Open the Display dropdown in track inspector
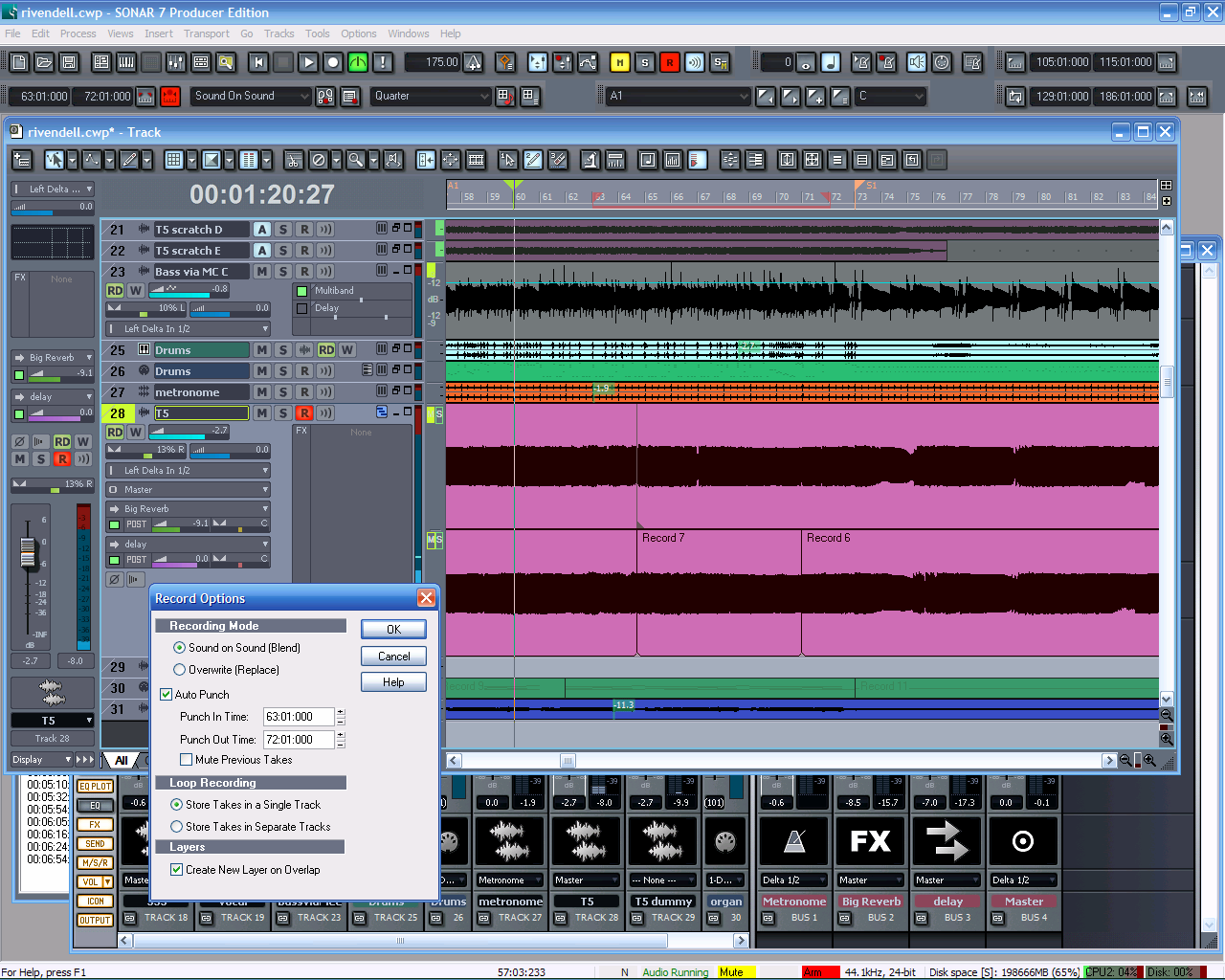Image resolution: width=1225 pixels, height=980 pixels. [x=40, y=760]
